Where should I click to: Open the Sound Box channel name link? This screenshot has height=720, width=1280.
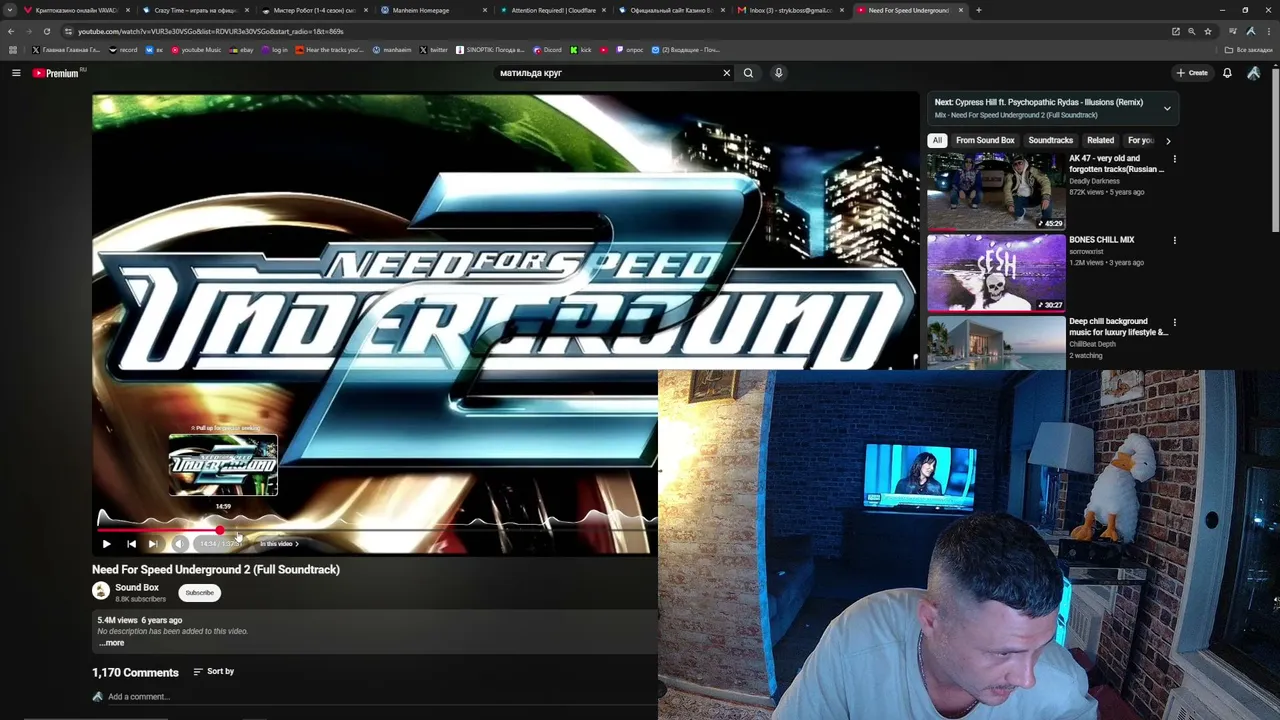pyautogui.click(x=137, y=588)
